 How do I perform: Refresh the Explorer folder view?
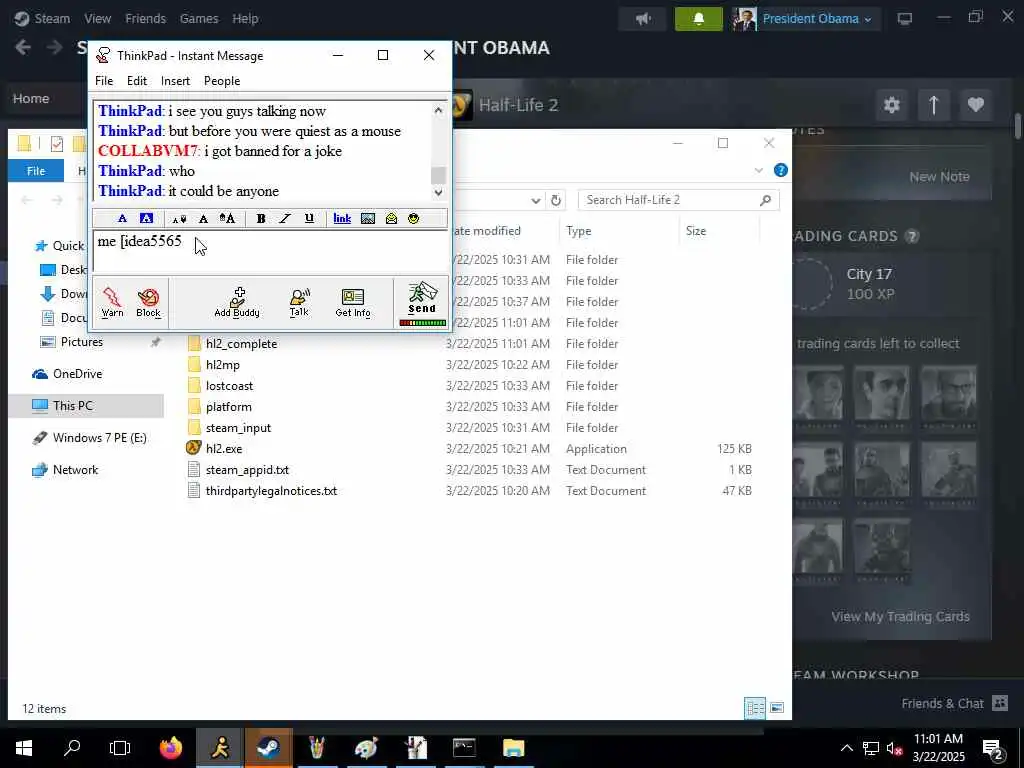tap(556, 200)
